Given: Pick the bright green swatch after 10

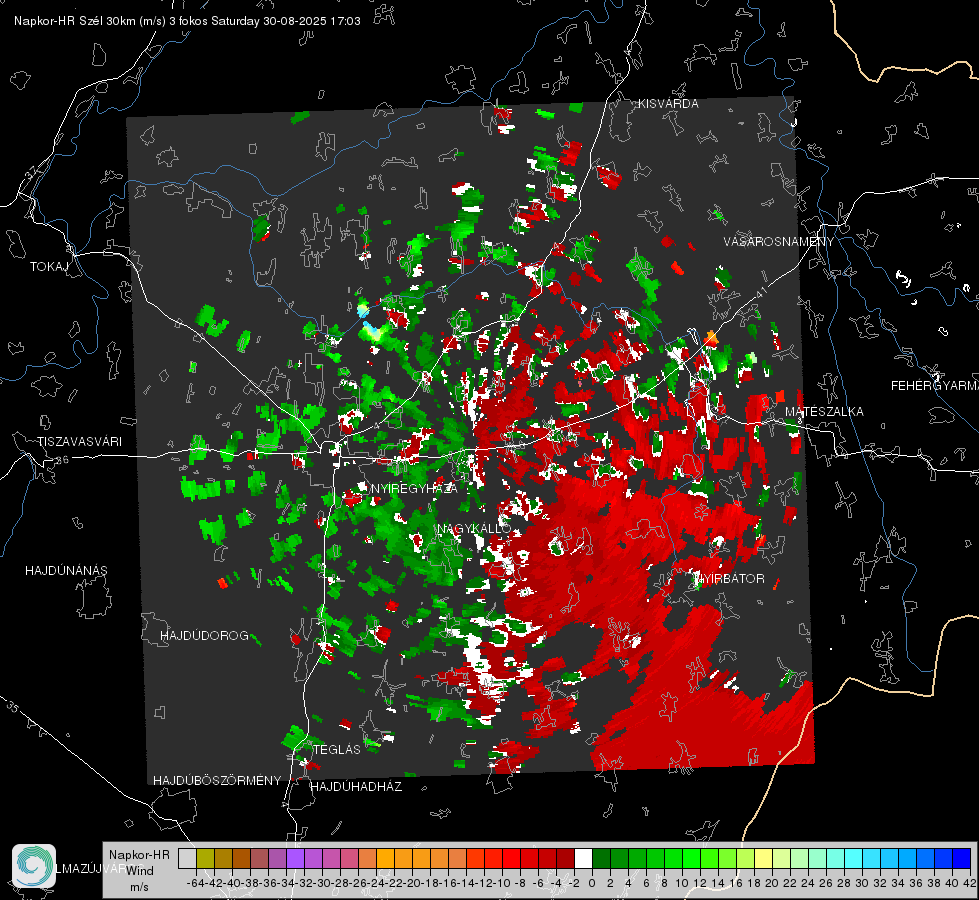Looking at the screenshot, I should tap(691, 858).
